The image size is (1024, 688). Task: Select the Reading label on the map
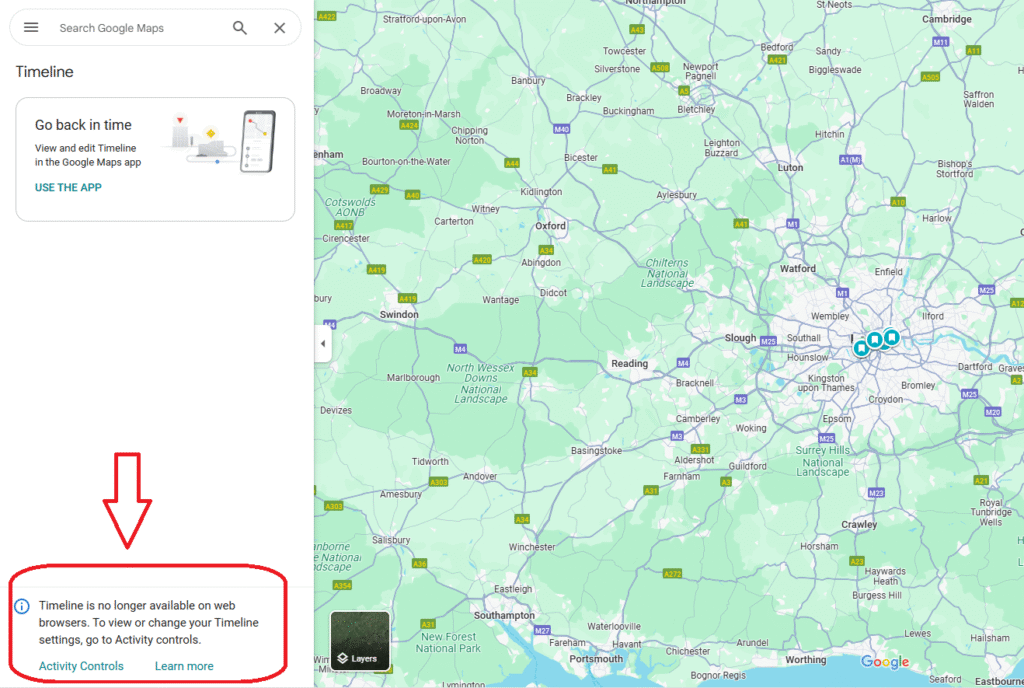630,364
